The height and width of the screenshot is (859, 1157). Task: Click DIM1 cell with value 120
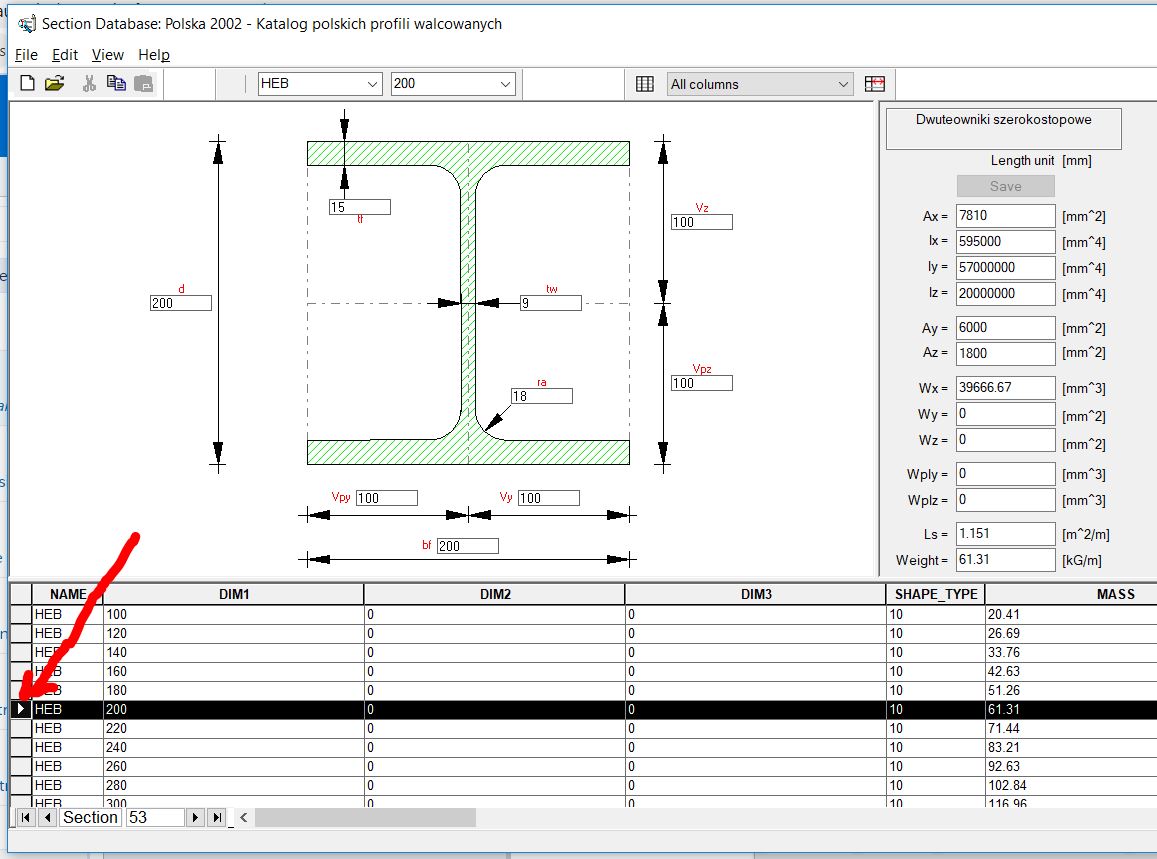pyautogui.click(x=234, y=633)
